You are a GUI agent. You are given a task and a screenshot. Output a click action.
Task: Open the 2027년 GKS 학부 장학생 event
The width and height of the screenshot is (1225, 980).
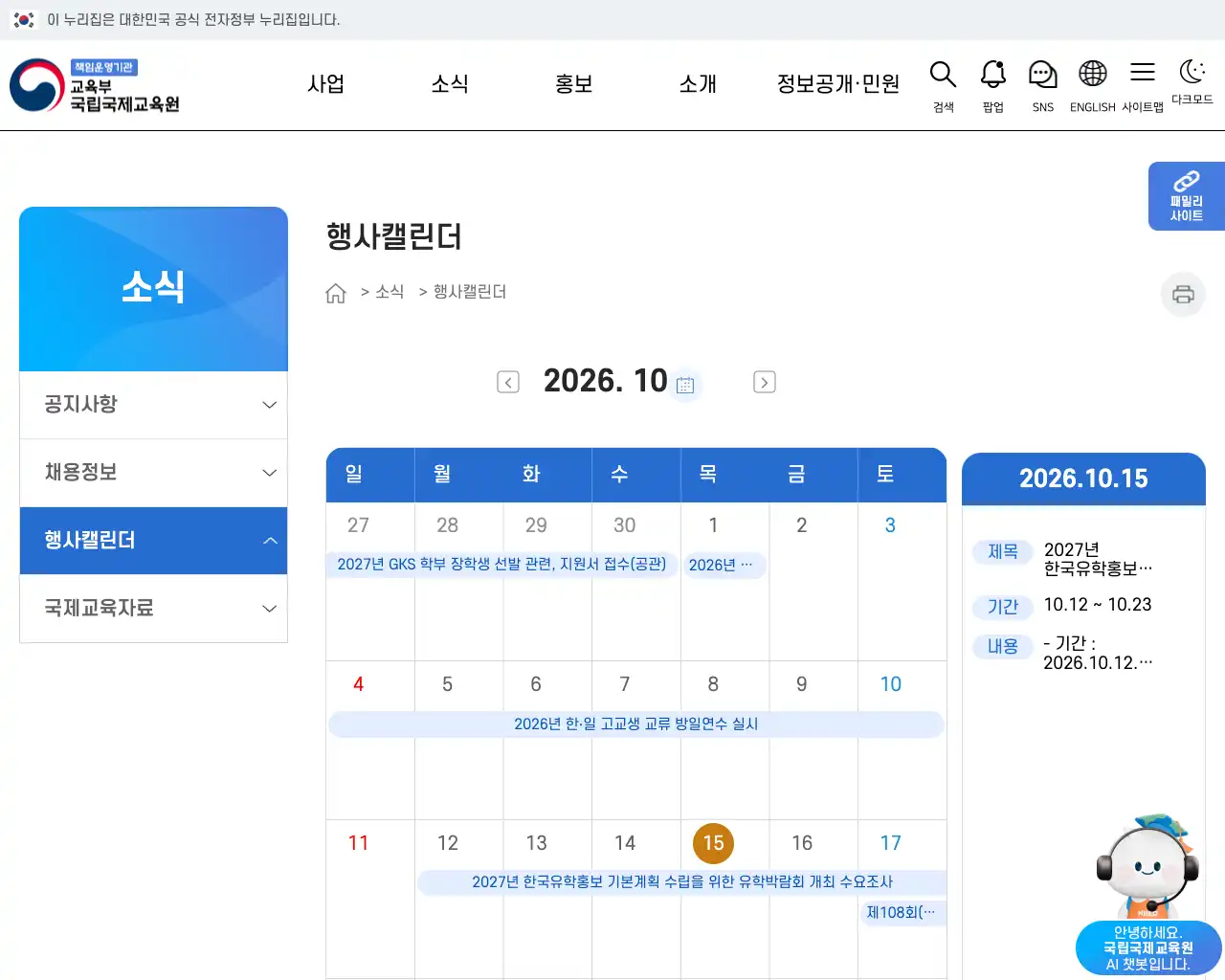501,565
